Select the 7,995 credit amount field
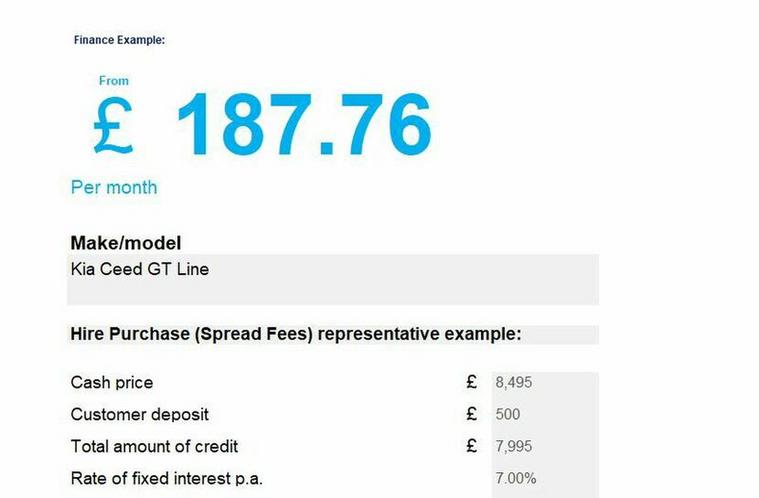The image size is (759, 498). tap(545, 446)
